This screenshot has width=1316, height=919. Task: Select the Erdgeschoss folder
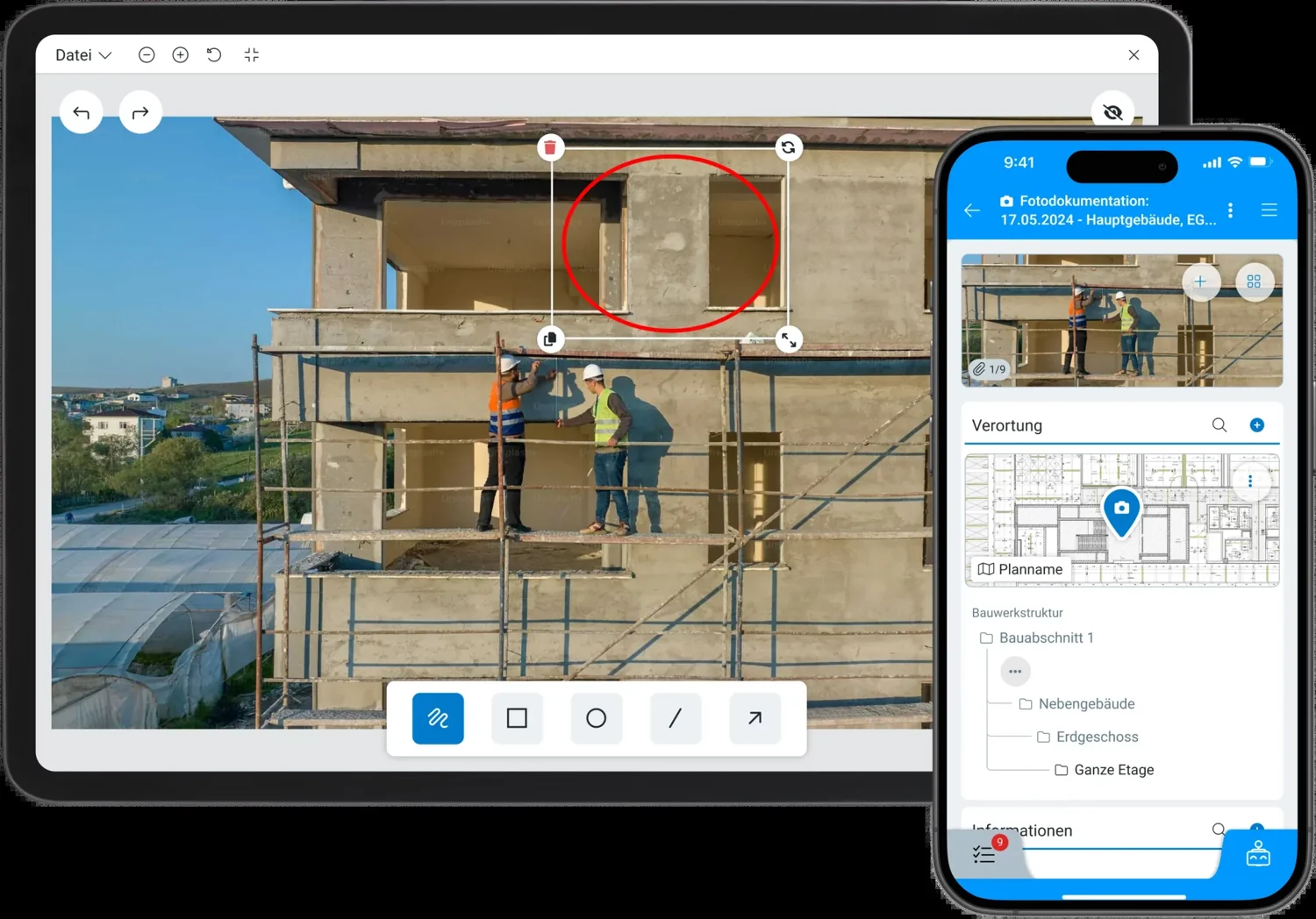click(x=1088, y=737)
